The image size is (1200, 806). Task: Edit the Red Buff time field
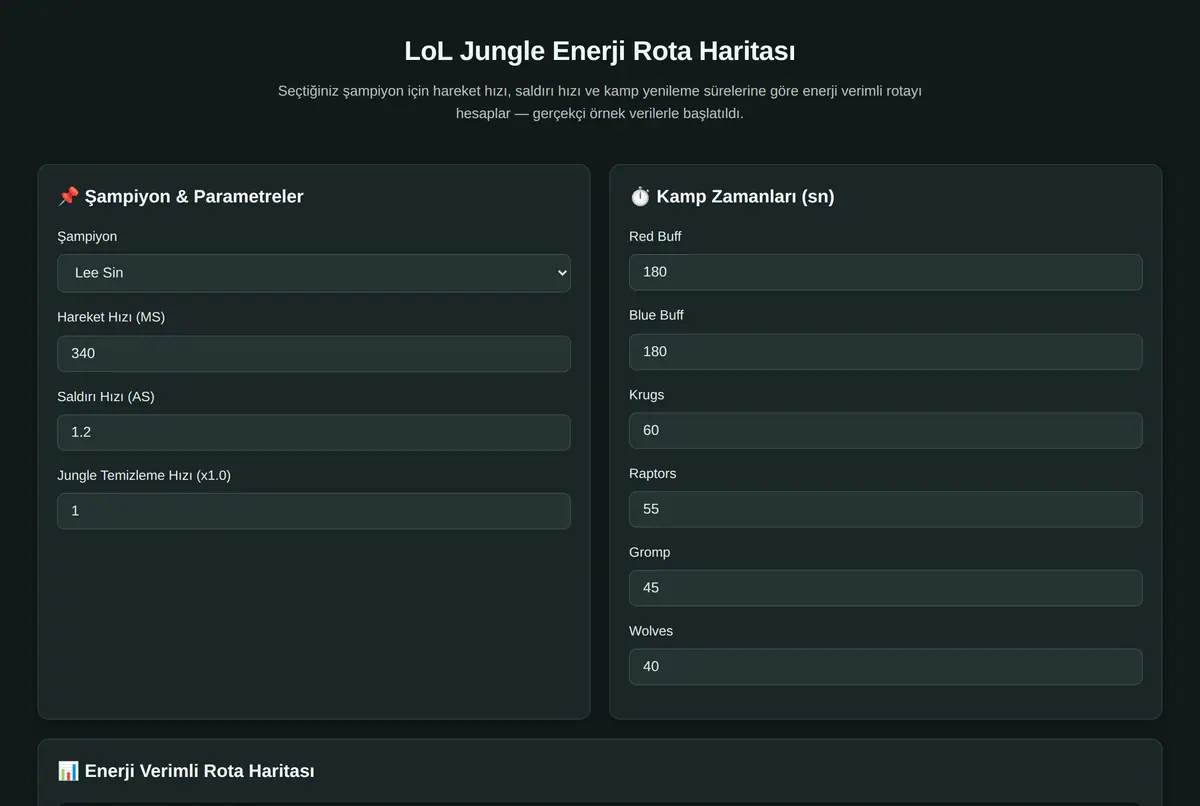click(x=886, y=272)
